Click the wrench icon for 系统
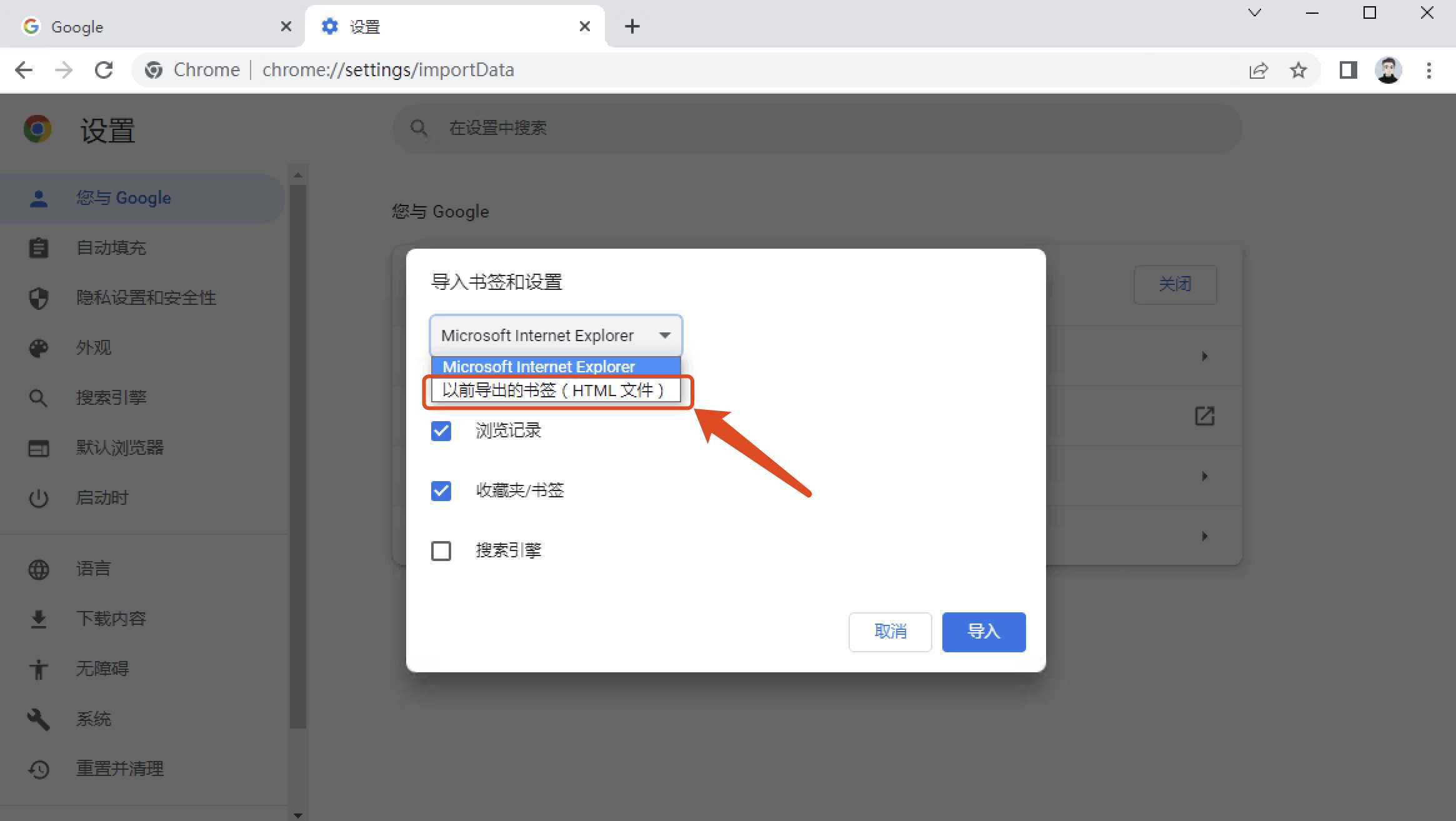 [39, 719]
